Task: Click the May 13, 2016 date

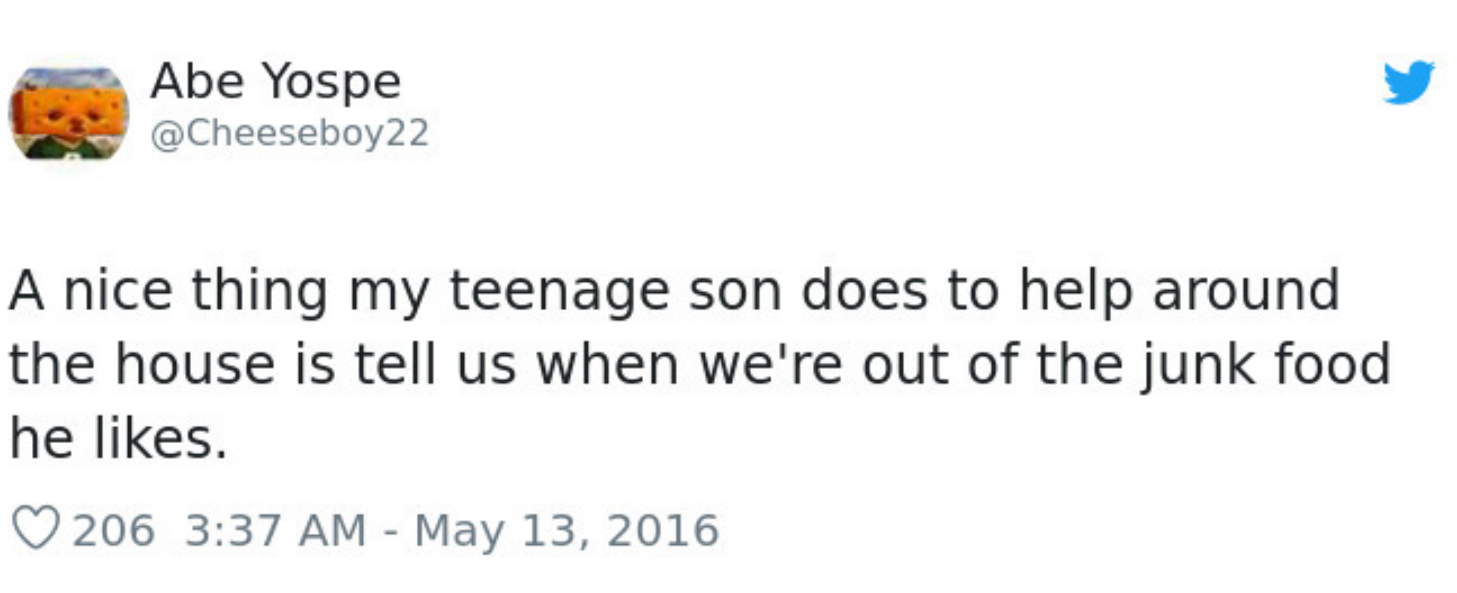Action: click(x=567, y=531)
